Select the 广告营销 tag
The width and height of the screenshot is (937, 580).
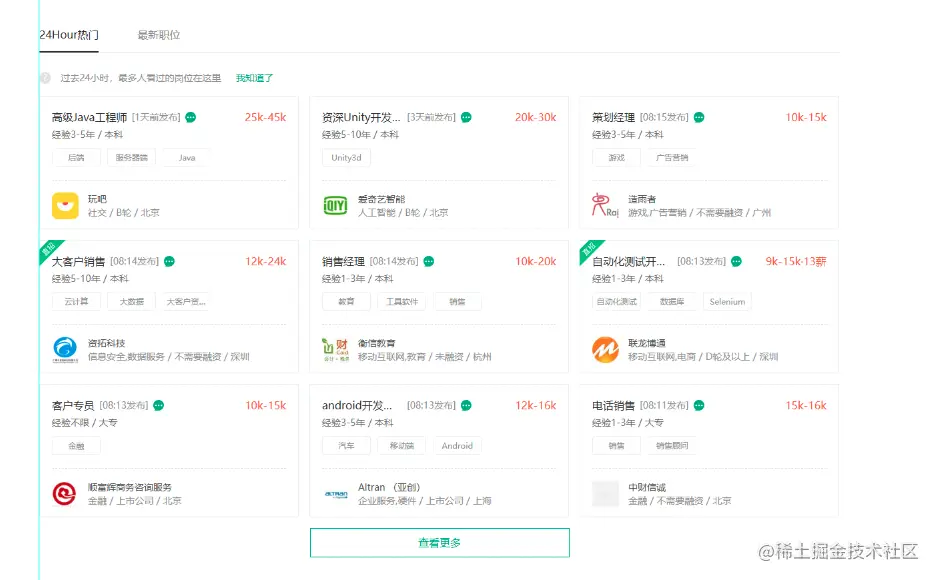672,158
